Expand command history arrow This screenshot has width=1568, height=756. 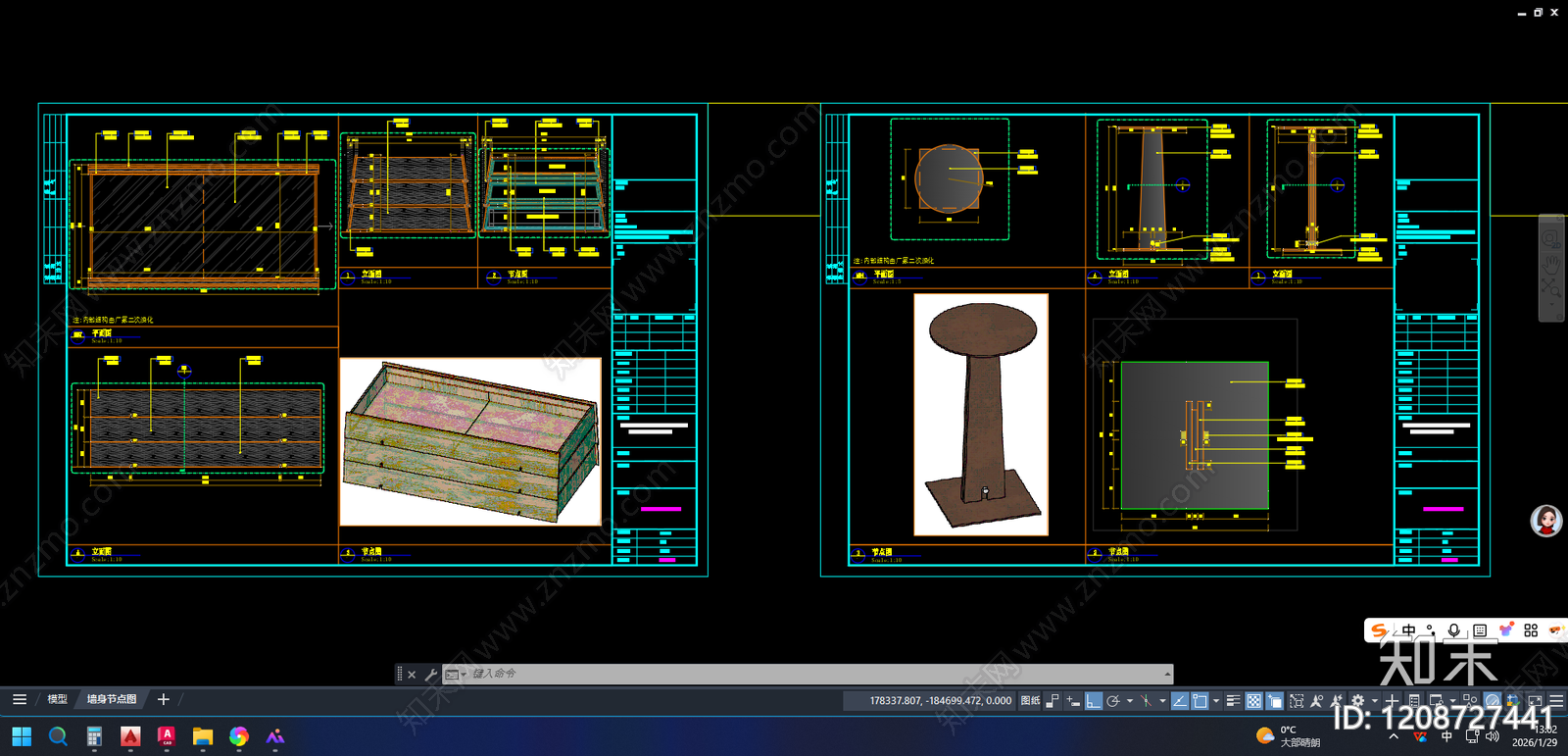[1167, 674]
